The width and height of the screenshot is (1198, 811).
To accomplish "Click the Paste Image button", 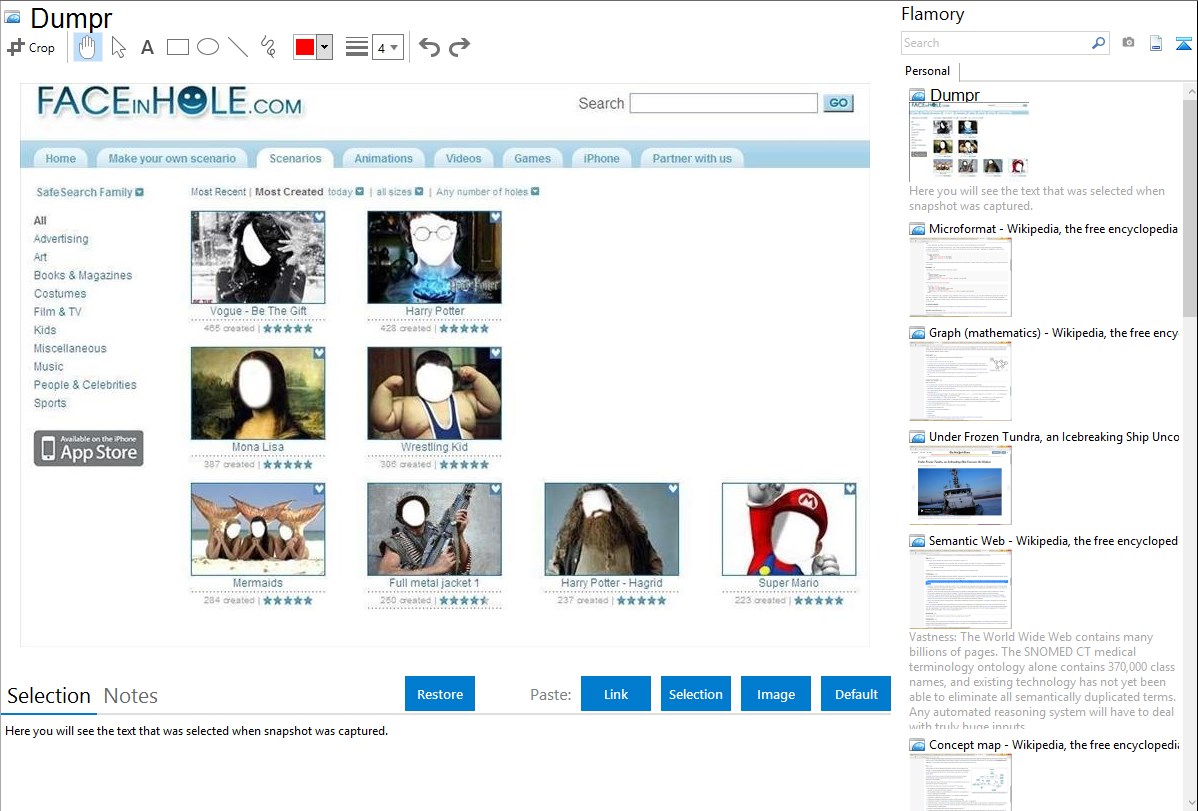I will [x=775, y=694].
